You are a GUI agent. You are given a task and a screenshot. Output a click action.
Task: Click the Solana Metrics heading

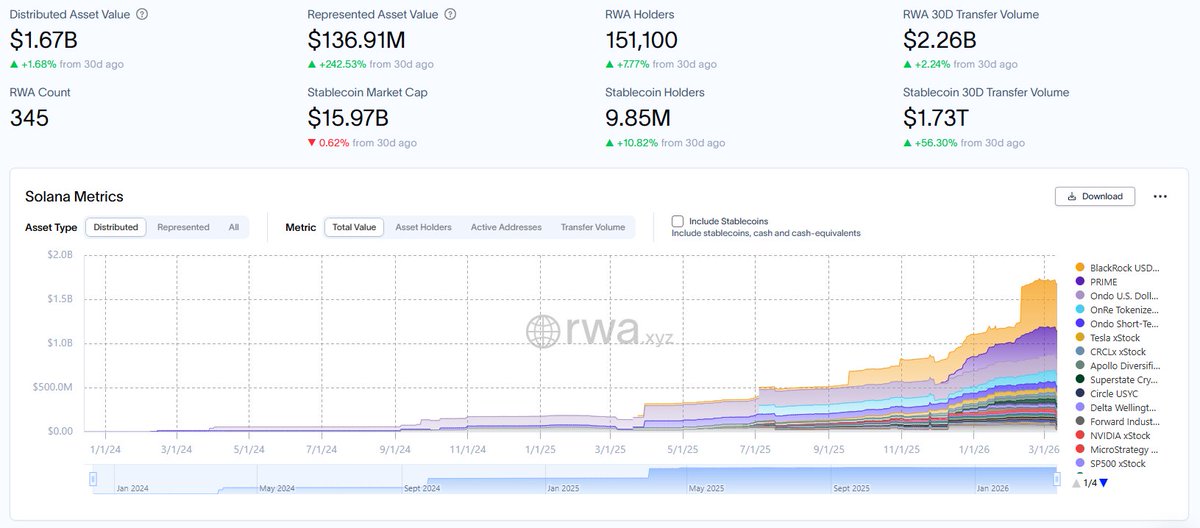point(74,197)
